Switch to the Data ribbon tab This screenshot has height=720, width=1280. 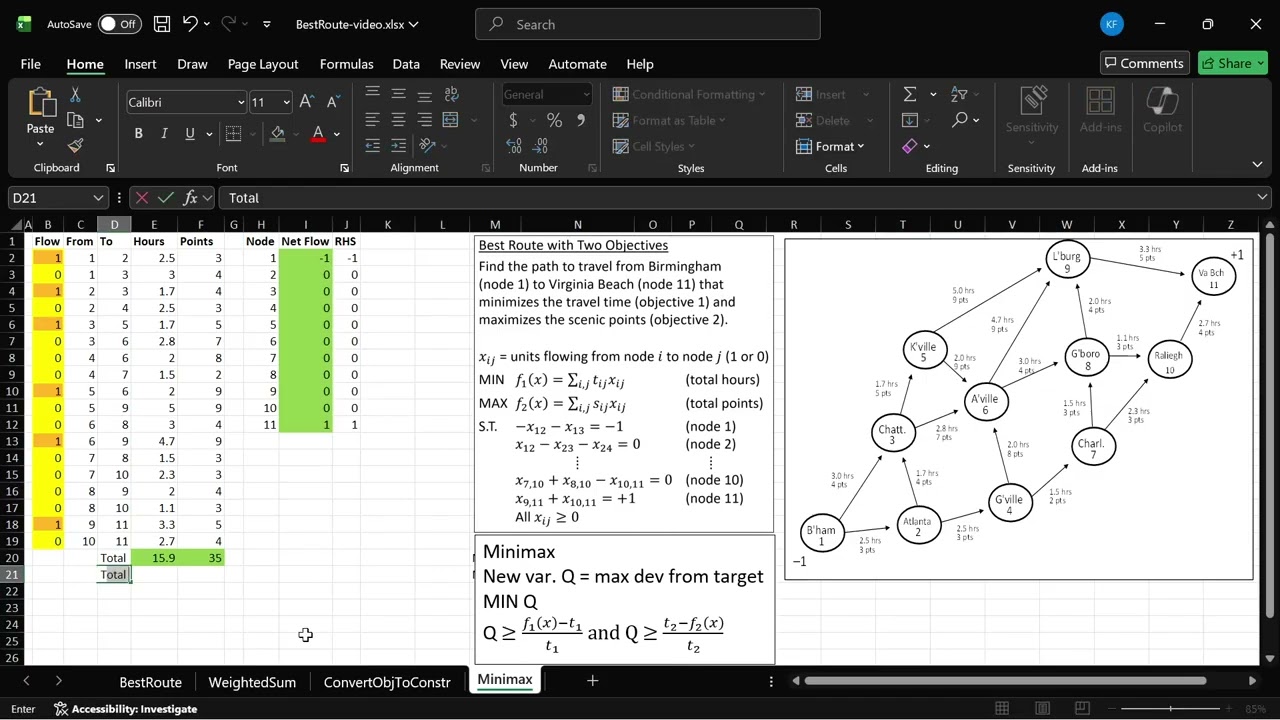pyautogui.click(x=406, y=64)
